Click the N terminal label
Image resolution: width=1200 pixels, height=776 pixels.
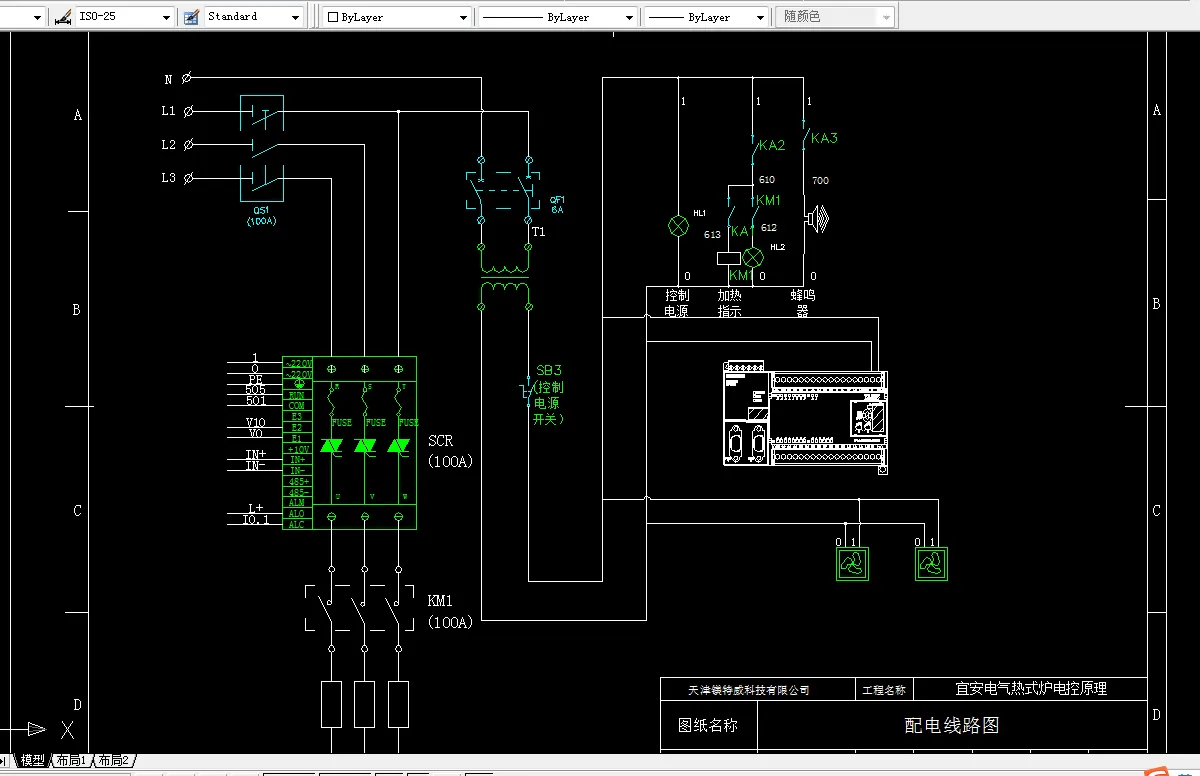click(x=168, y=78)
